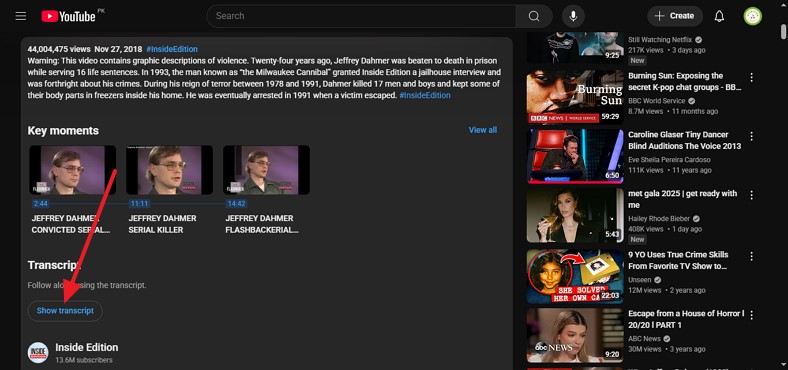Image resolution: width=788 pixels, height=370 pixels.
Task: Click View all key moments
Action: [482, 130]
